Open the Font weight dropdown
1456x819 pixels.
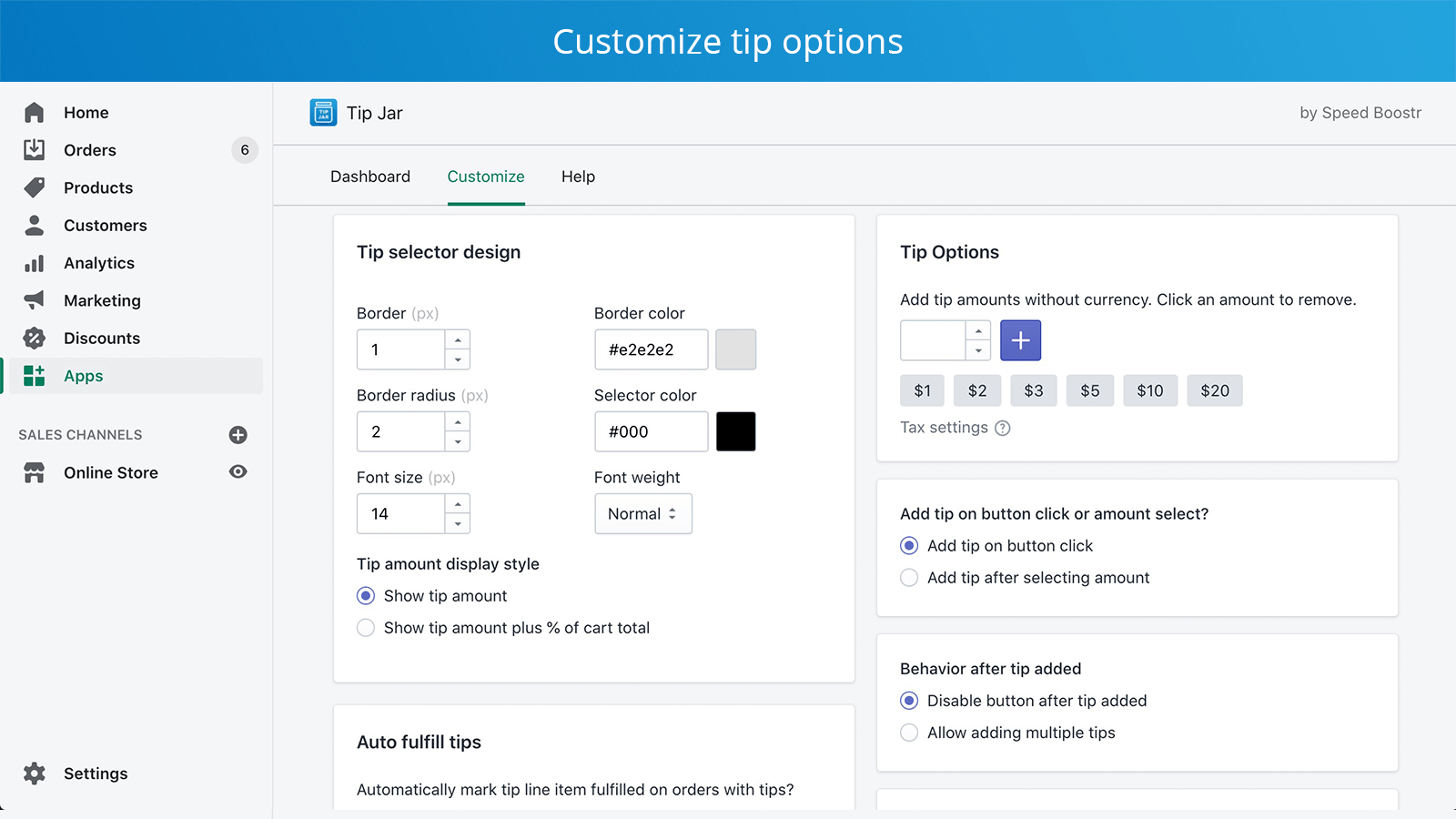point(642,514)
